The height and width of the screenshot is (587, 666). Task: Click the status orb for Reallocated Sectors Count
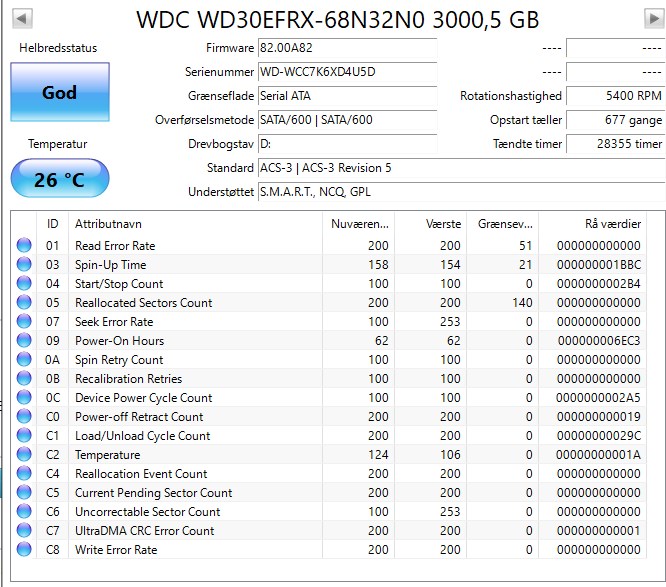[x=24, y=302]
